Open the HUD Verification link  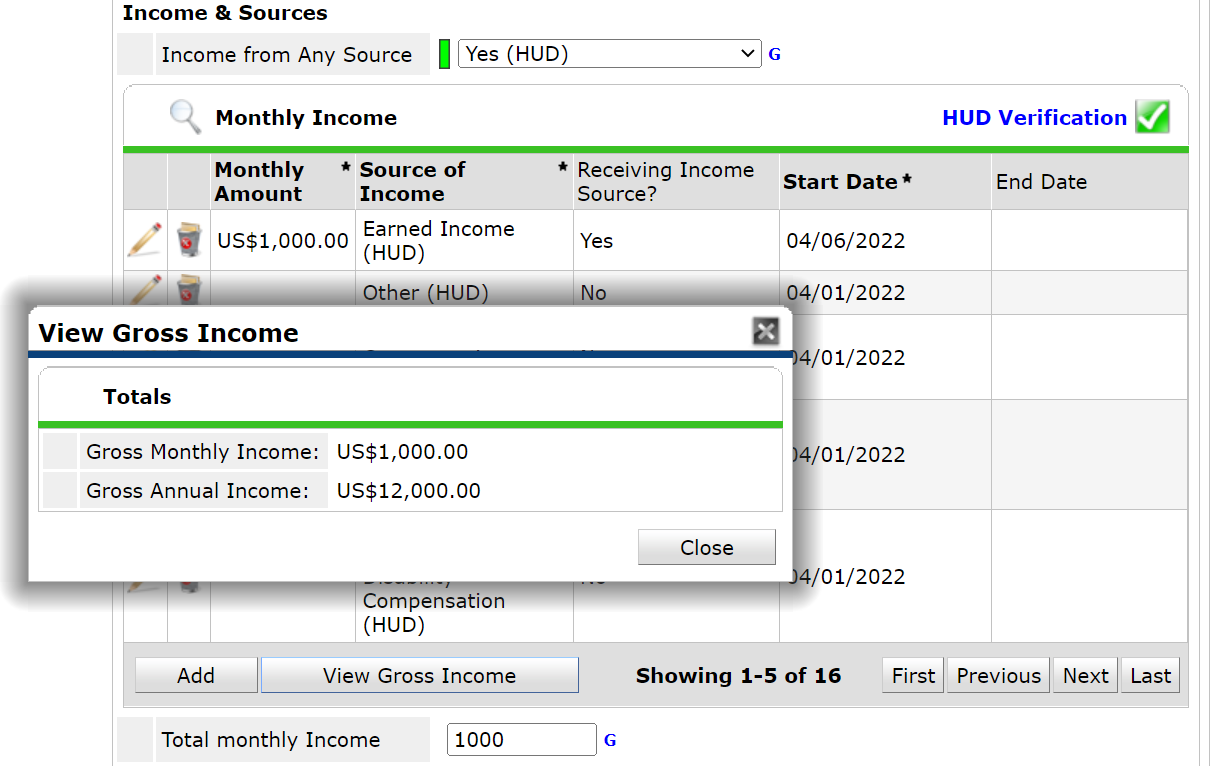point(1034,118)
